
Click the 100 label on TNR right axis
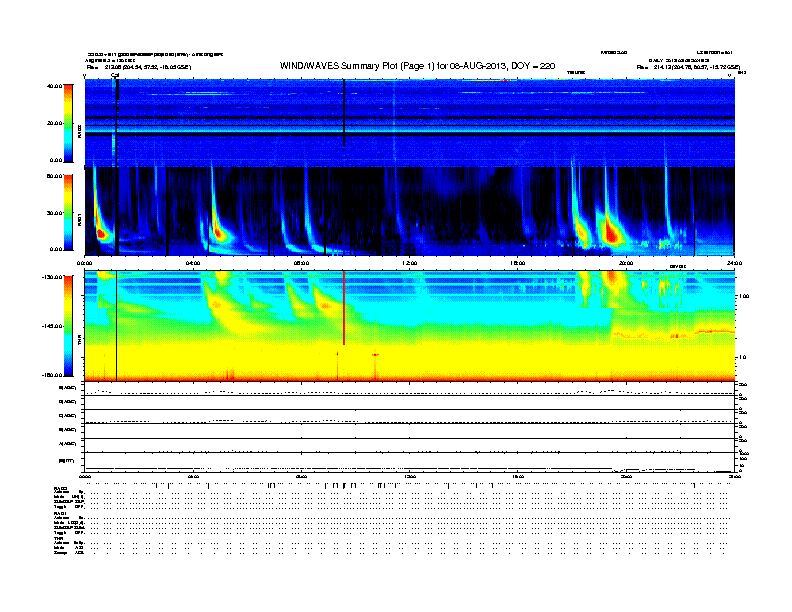pos(744,296)
